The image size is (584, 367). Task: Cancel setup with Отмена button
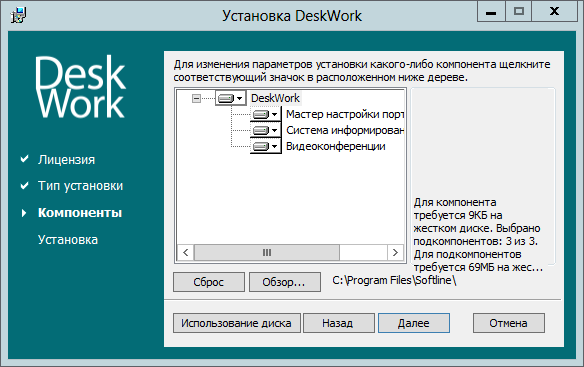(508, 323)
